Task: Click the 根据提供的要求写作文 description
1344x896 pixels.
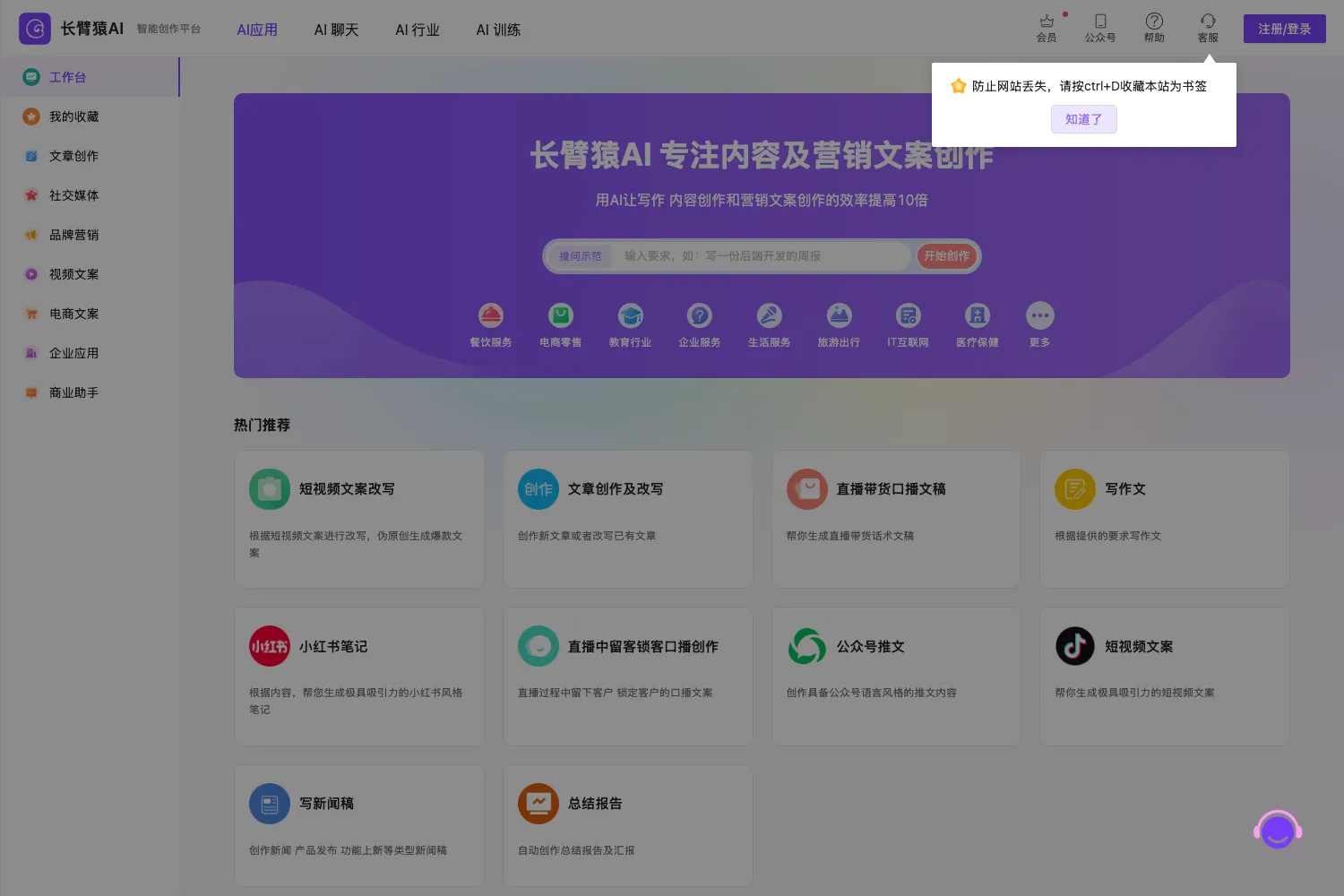Action: coord(1107,536)
